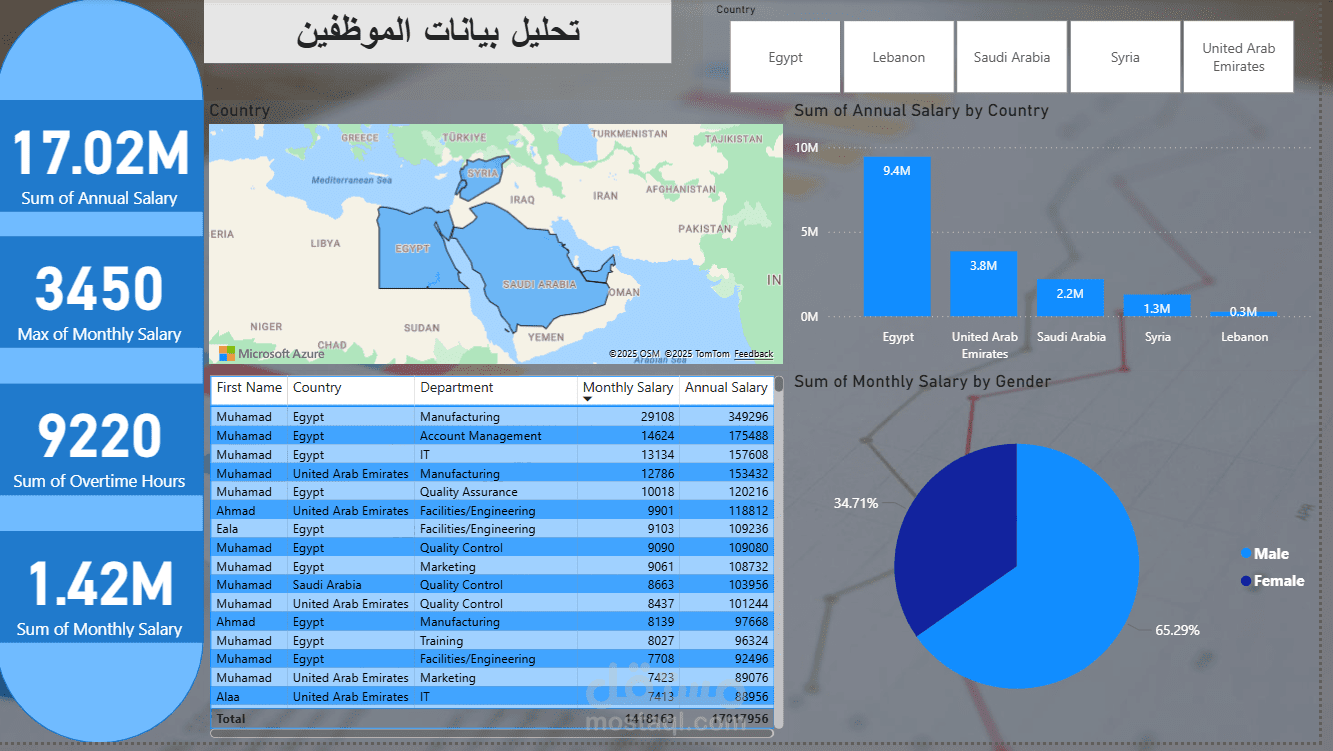
Task: Sort by Annual Salary column header
Action: [726, 388]
